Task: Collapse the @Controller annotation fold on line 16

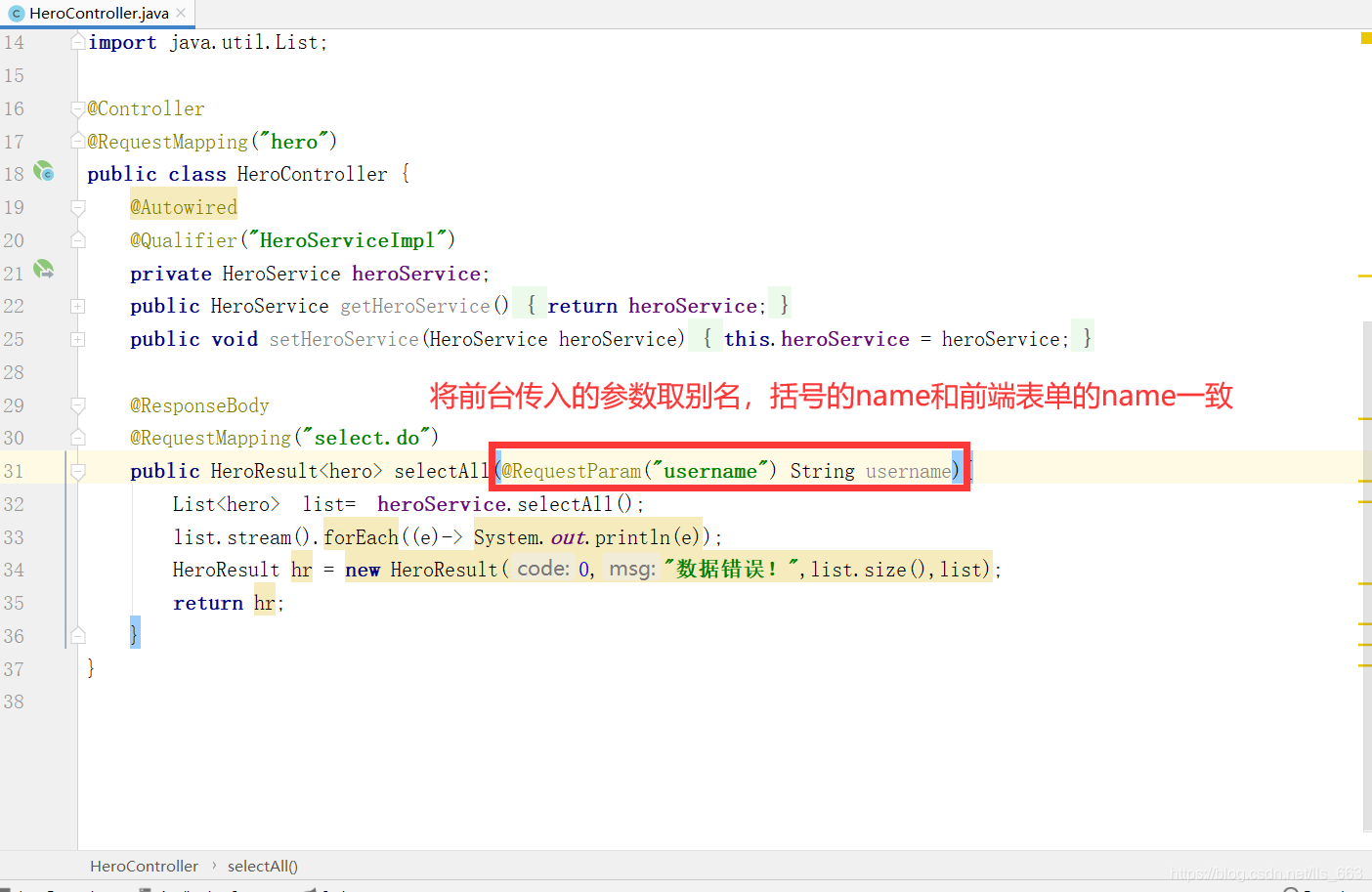Action: pyautogui.click(x=77, y=108)
